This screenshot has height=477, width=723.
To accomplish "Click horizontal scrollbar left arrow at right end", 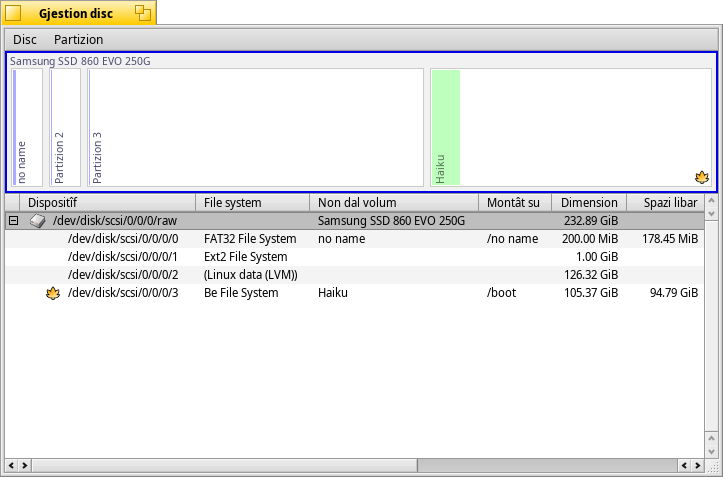I will point(684,465).
